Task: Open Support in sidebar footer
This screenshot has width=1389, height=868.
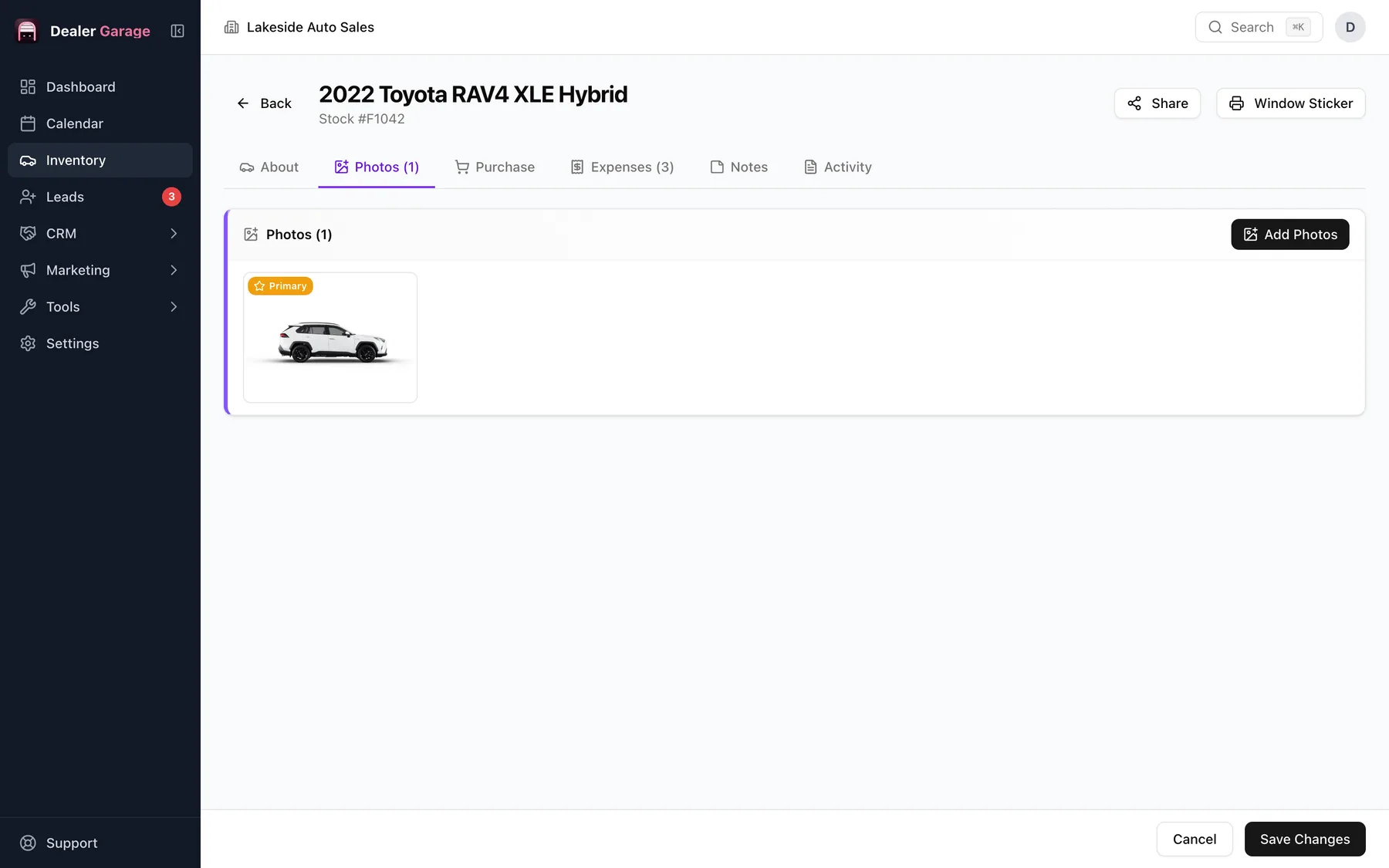Action: point(100,843)
